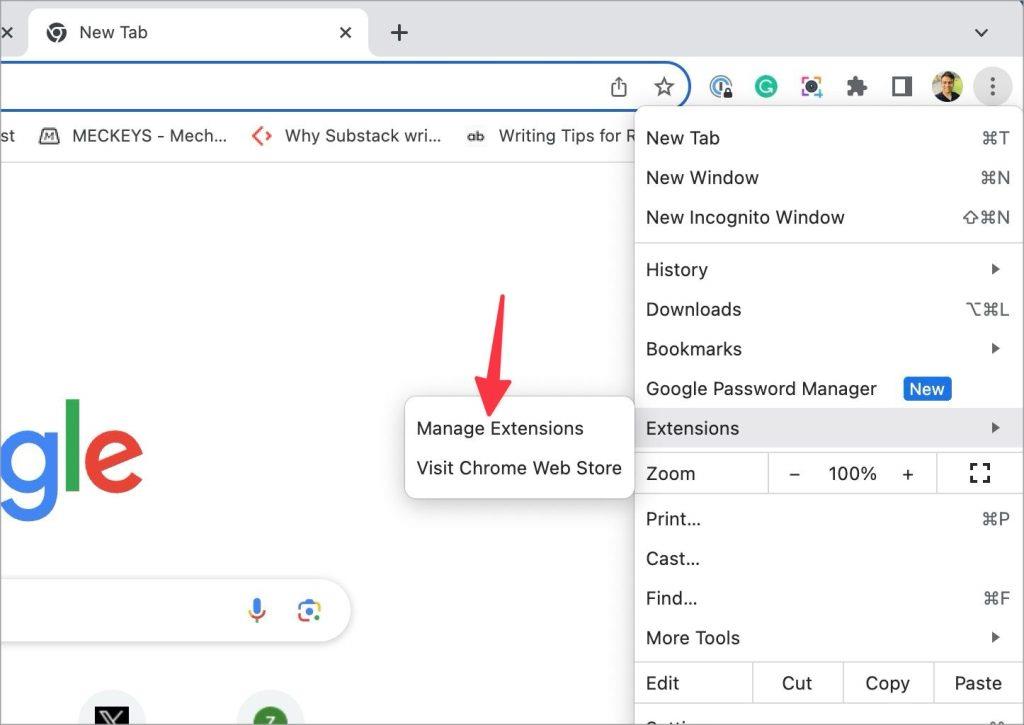Select Cast... from the menu
Viewport: 1024px width, 725px height.
point(828,559)
